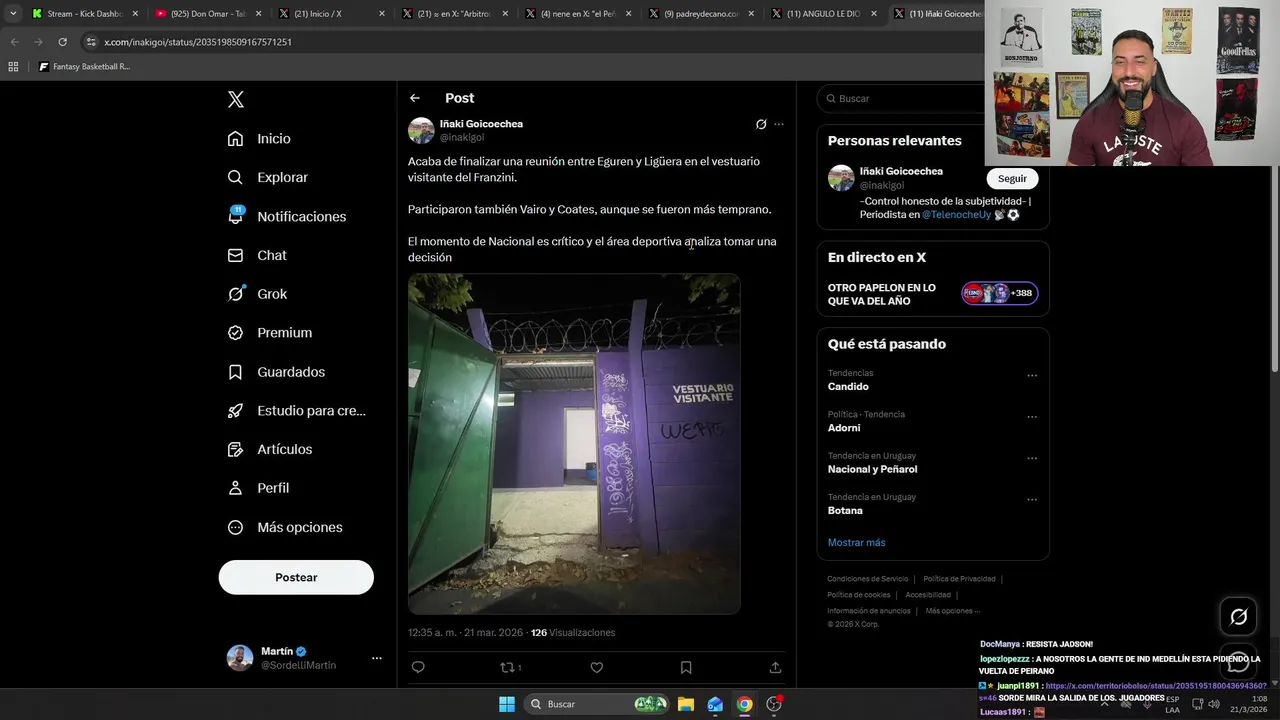Screen dimensions: 1280x720
Task: Open Grok floating button
Action: pyautogui.click(x=1238, y=617)
